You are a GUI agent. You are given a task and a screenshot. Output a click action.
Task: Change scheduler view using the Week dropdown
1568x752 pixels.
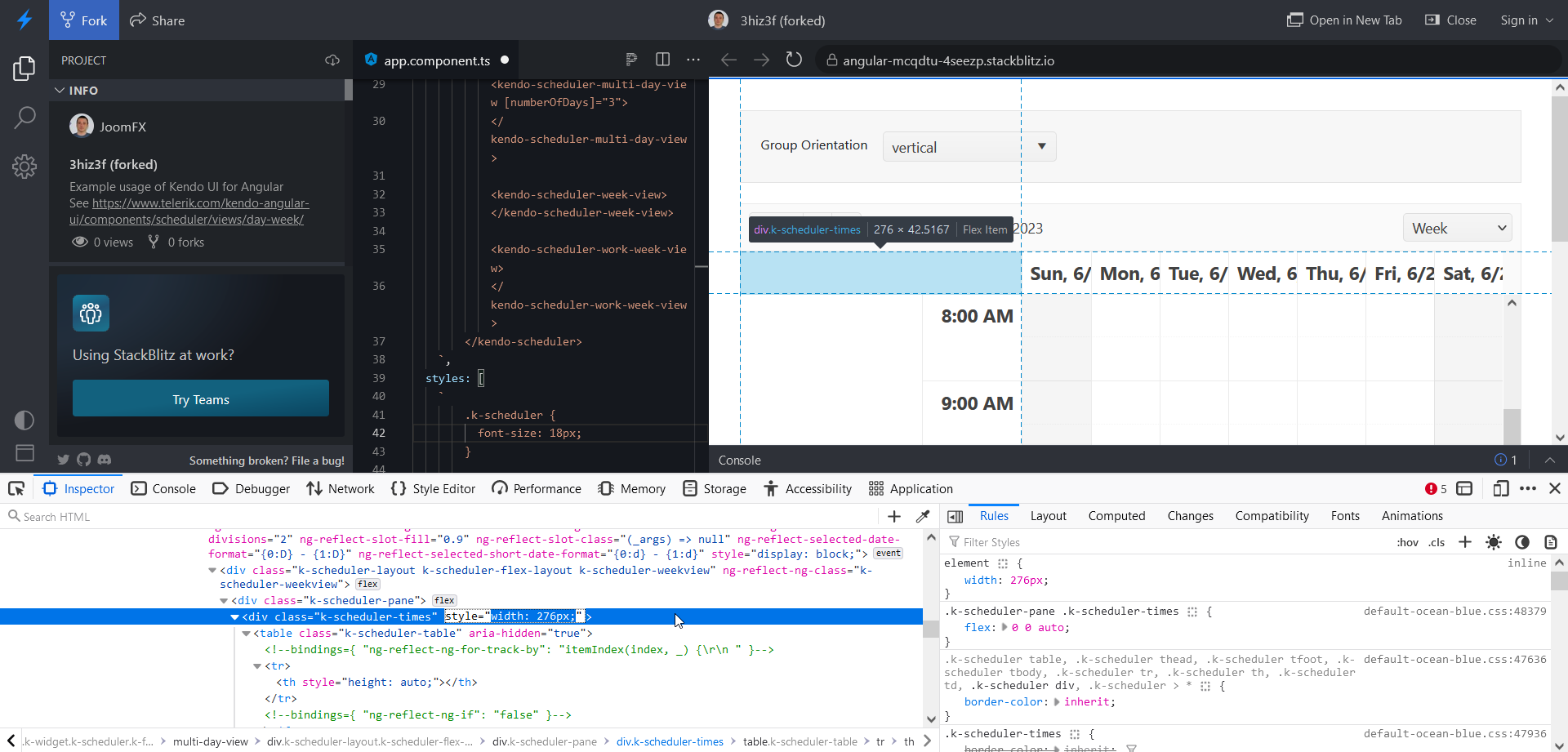[1457, 227]
